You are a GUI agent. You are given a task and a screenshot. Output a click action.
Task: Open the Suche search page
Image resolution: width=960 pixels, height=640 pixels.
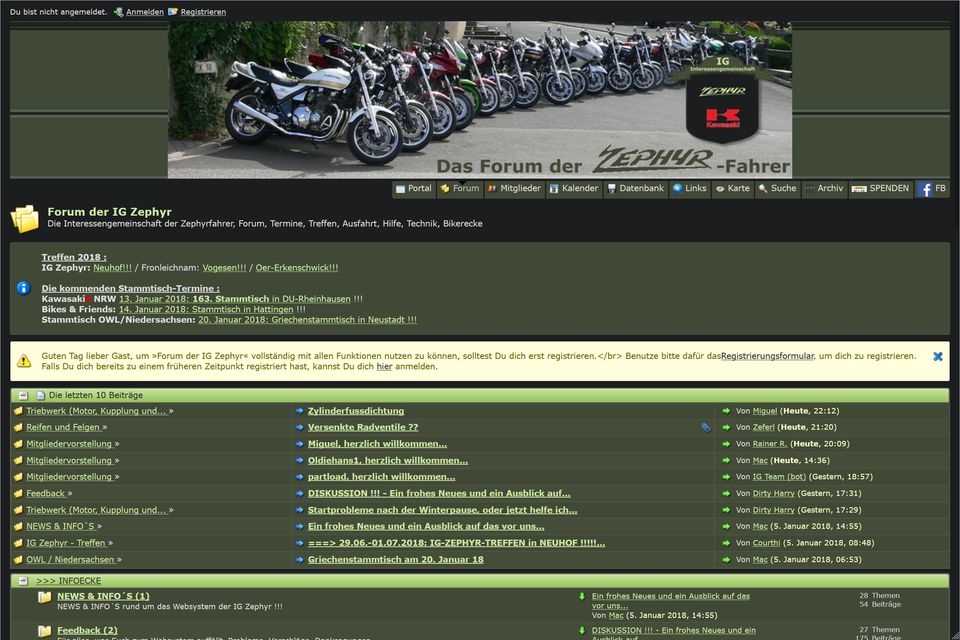[778, 189]
